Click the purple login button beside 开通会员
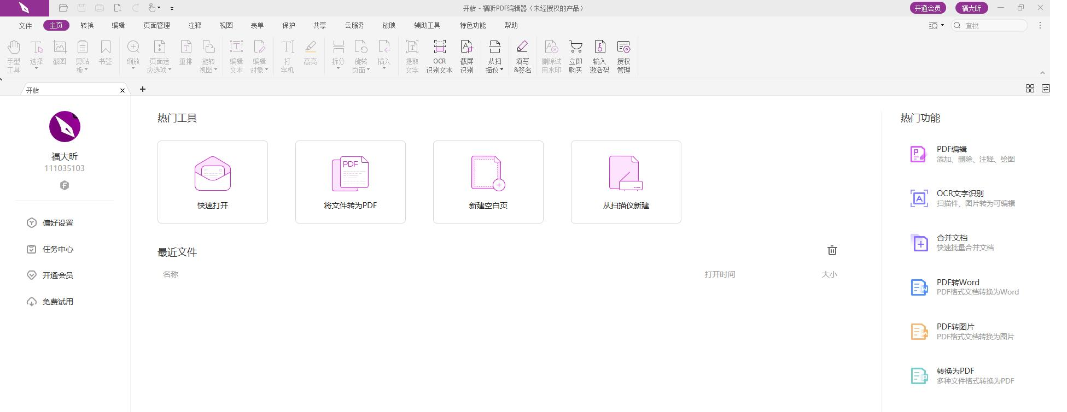1067x412 pixels. 971,8
